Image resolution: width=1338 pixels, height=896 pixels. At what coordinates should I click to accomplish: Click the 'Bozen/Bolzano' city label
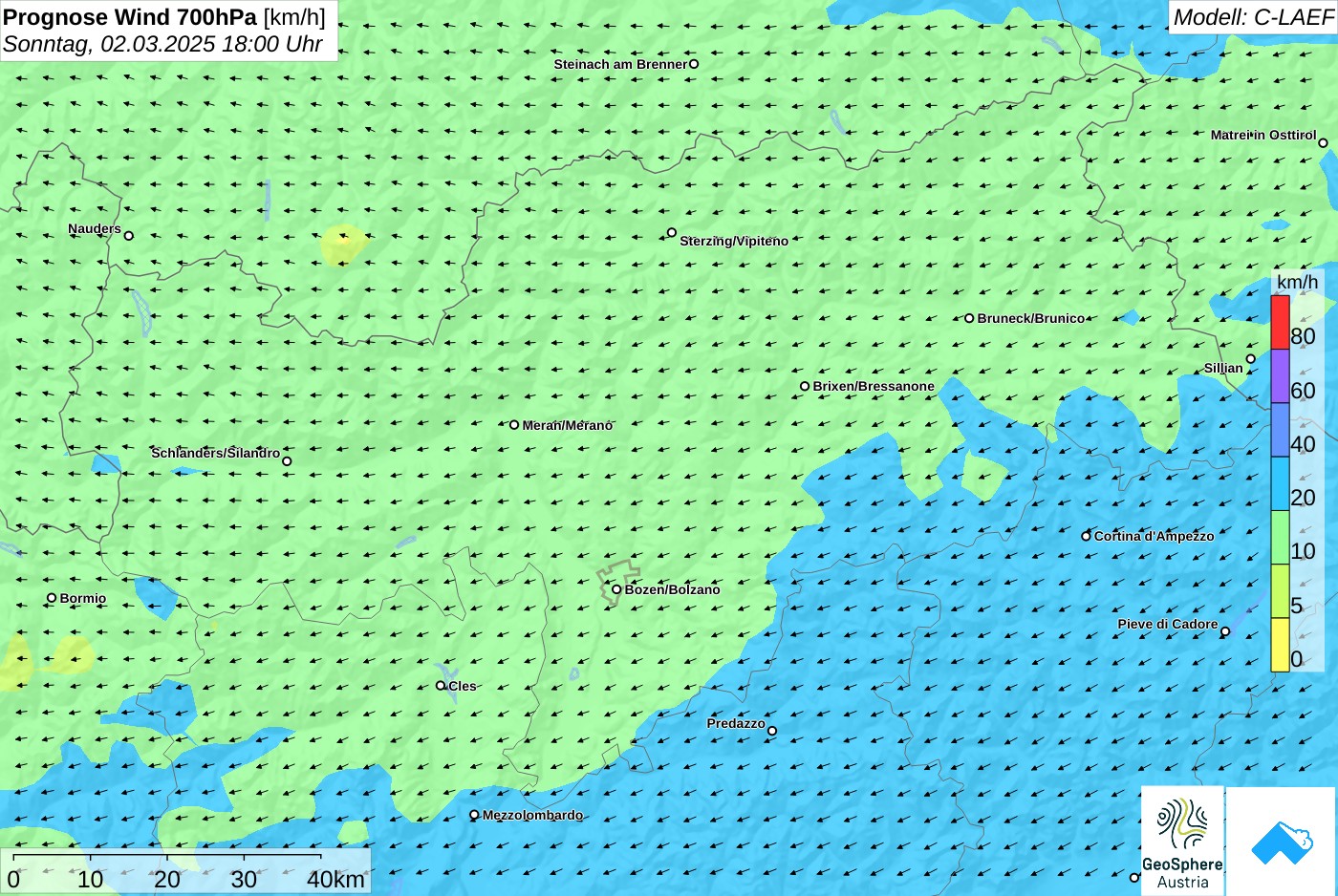pos(673,589)
